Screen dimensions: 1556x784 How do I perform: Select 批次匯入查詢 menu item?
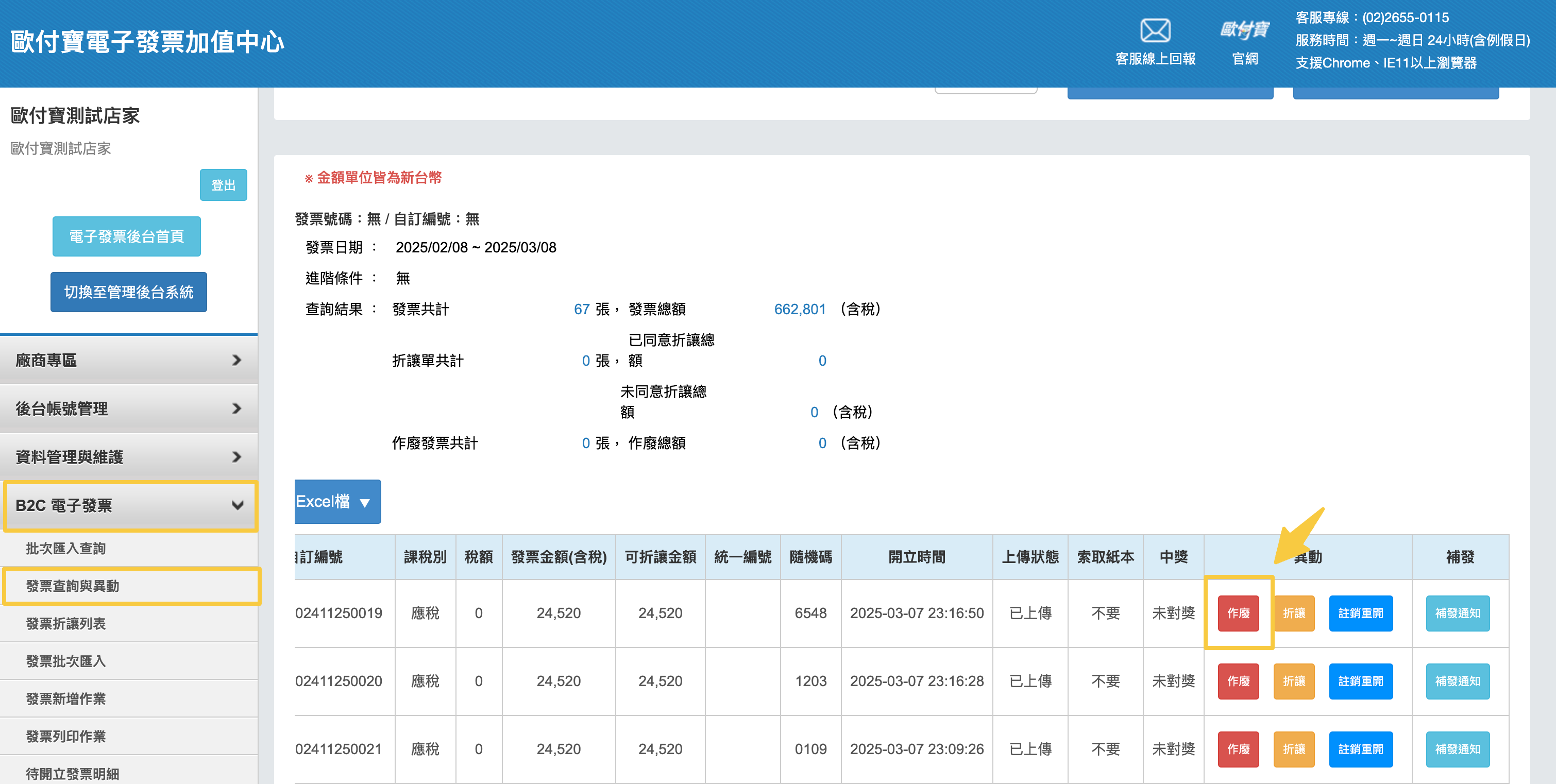pos(66,549)
